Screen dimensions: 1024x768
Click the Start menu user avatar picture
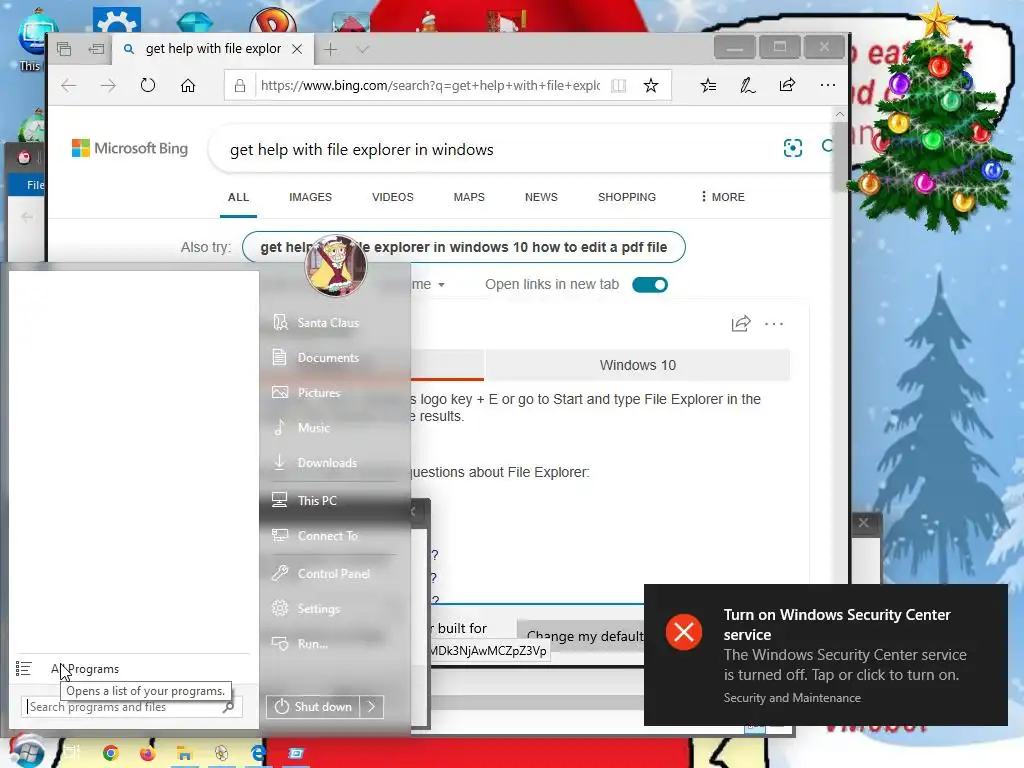[x=336, y=265]
